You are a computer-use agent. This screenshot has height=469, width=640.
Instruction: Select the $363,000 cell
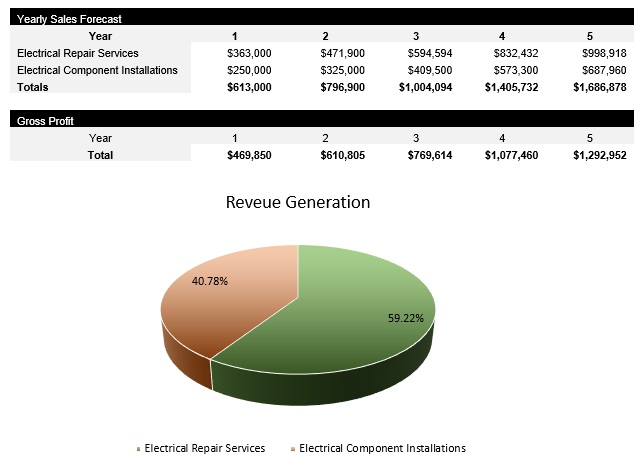point(247,53)
